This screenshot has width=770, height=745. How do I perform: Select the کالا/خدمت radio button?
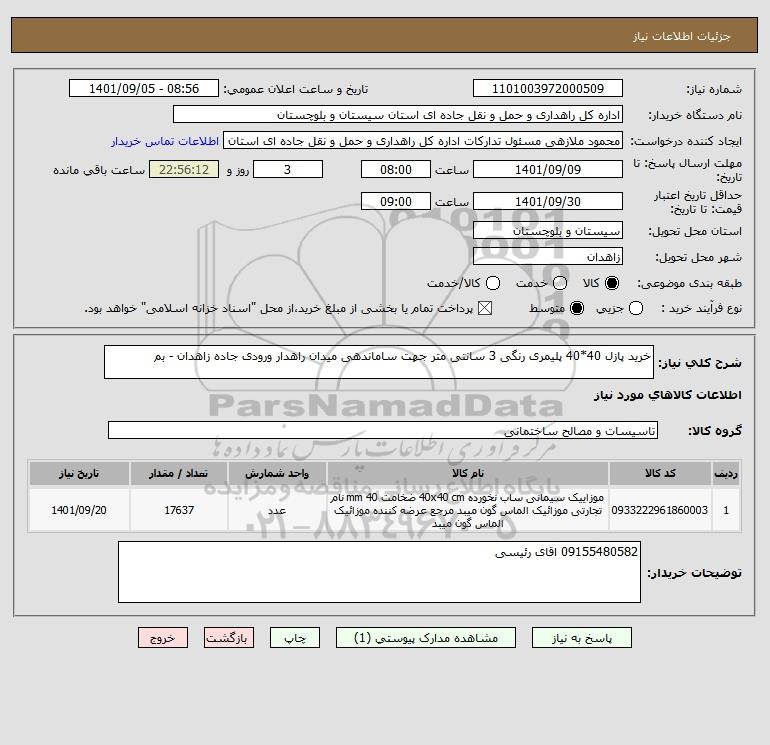(493, 283)
